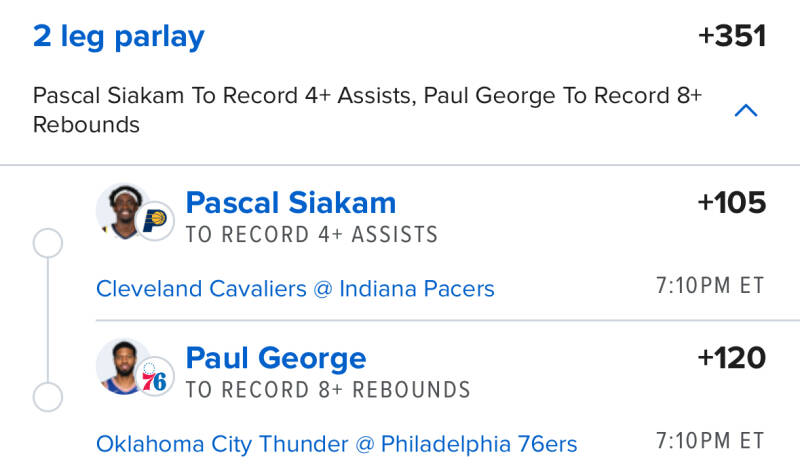Click the TO RECORD 8+ REBOUNDS label
The image size is (800, 472).
328,389
